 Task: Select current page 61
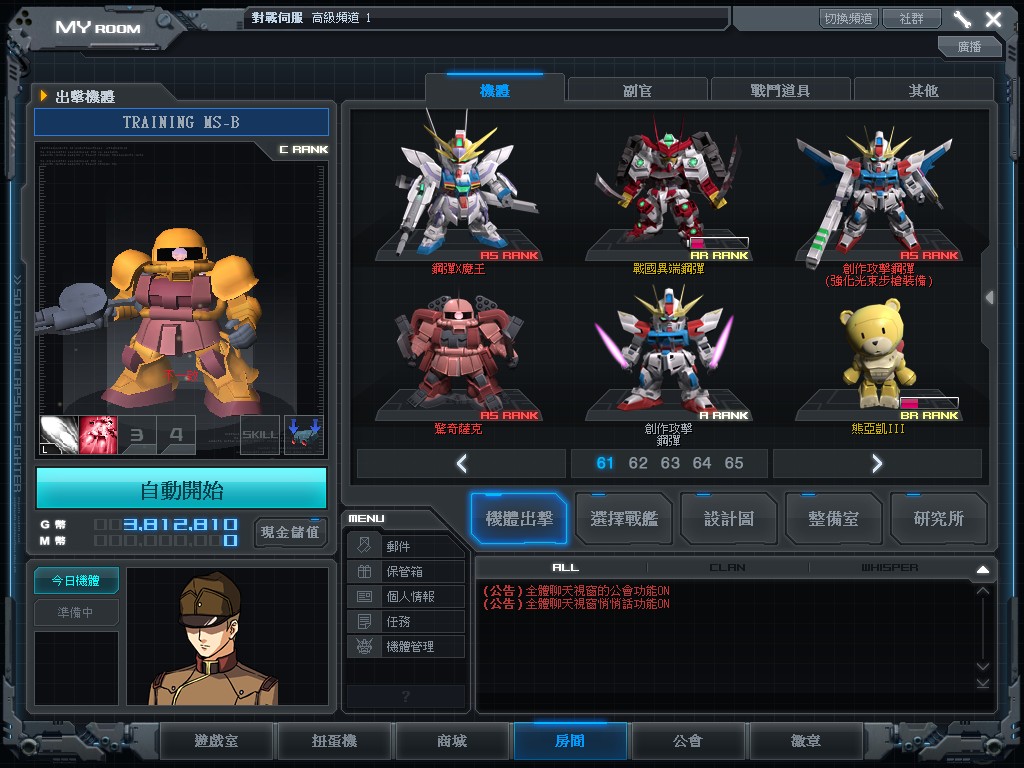[605, 463]
